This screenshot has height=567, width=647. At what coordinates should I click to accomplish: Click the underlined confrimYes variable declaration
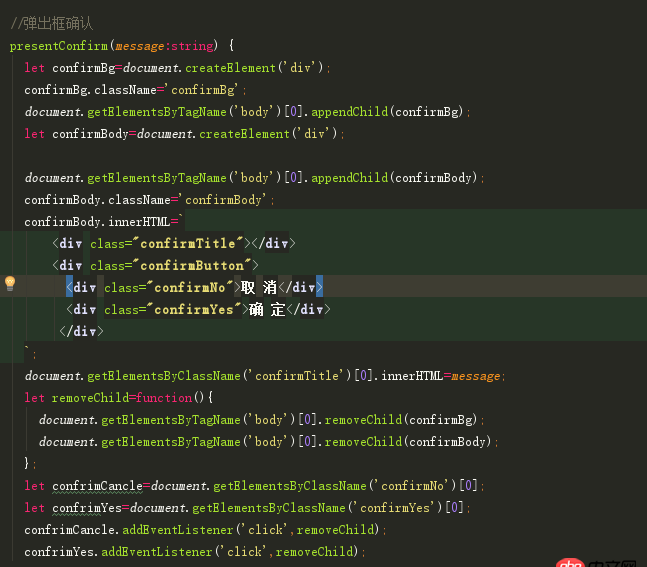click(87, 508)
